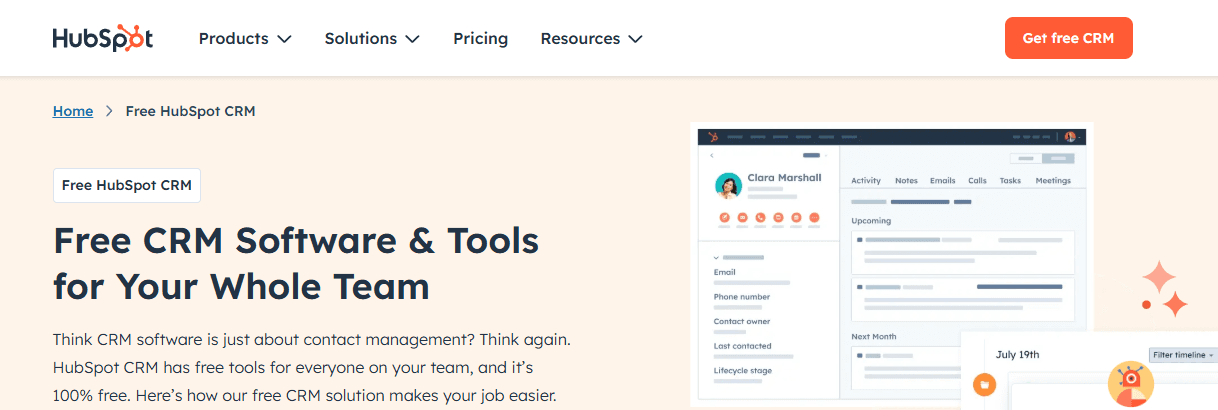This screenshot has height=410, width=1218.
Task: Switch to the Meetings tab in the mockup
Action: [x=1053, y=181]
